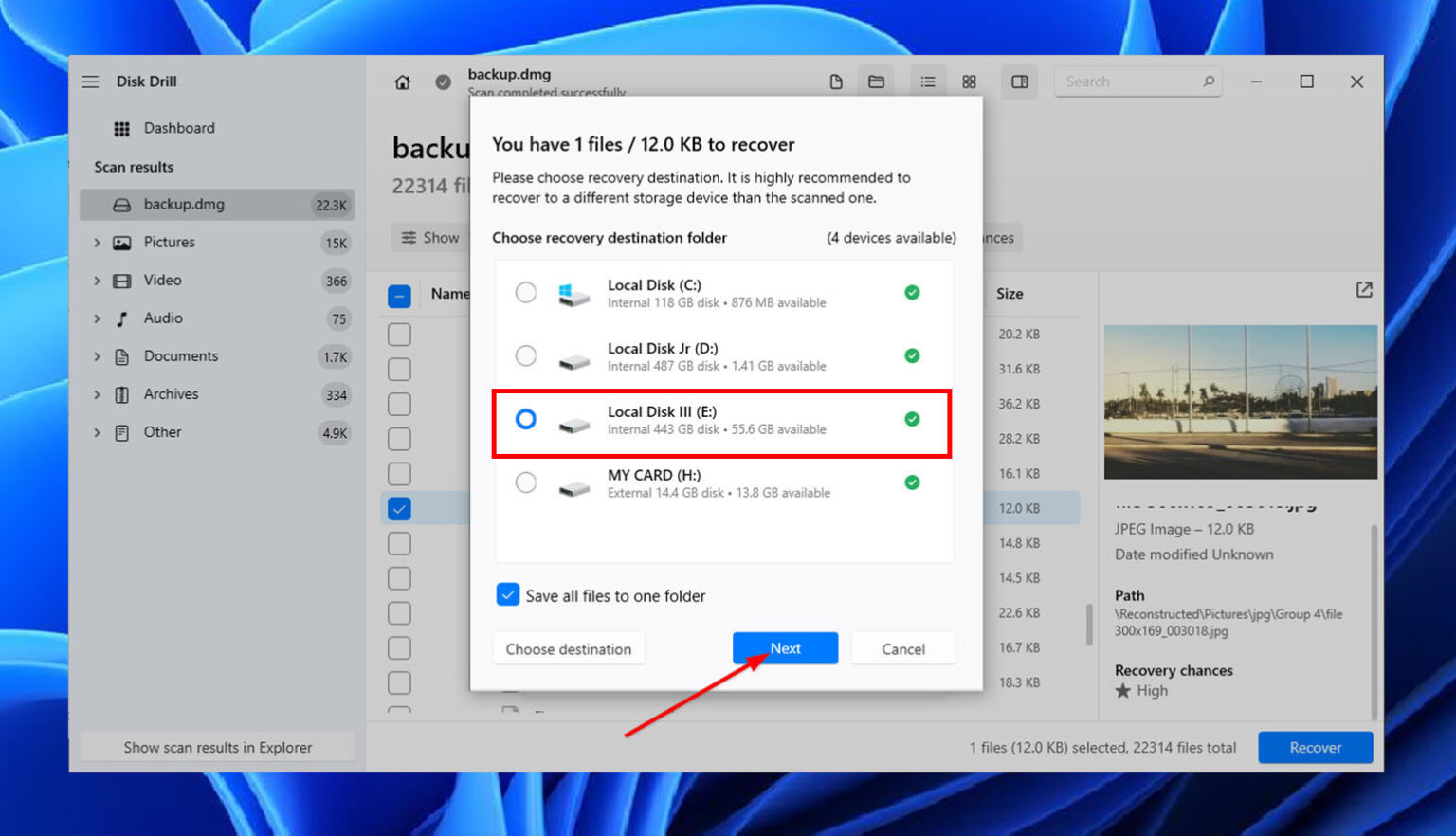Viewport: 1456px width, 836px height.
Task: Switch to grid view layout
Action: pos(969,82)
